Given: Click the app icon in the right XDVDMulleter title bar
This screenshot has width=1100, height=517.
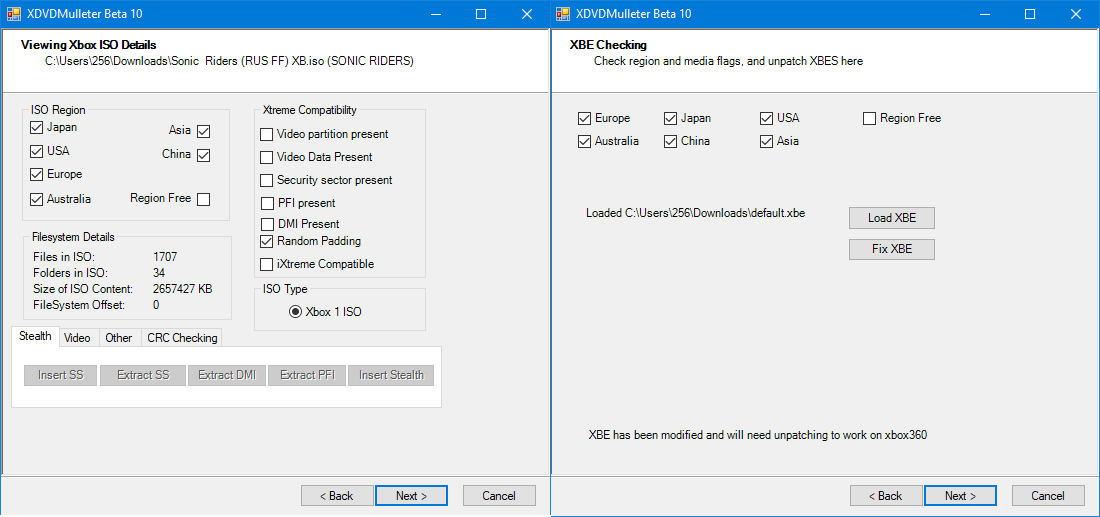Looking at the screenshot, I should point(563,13).
